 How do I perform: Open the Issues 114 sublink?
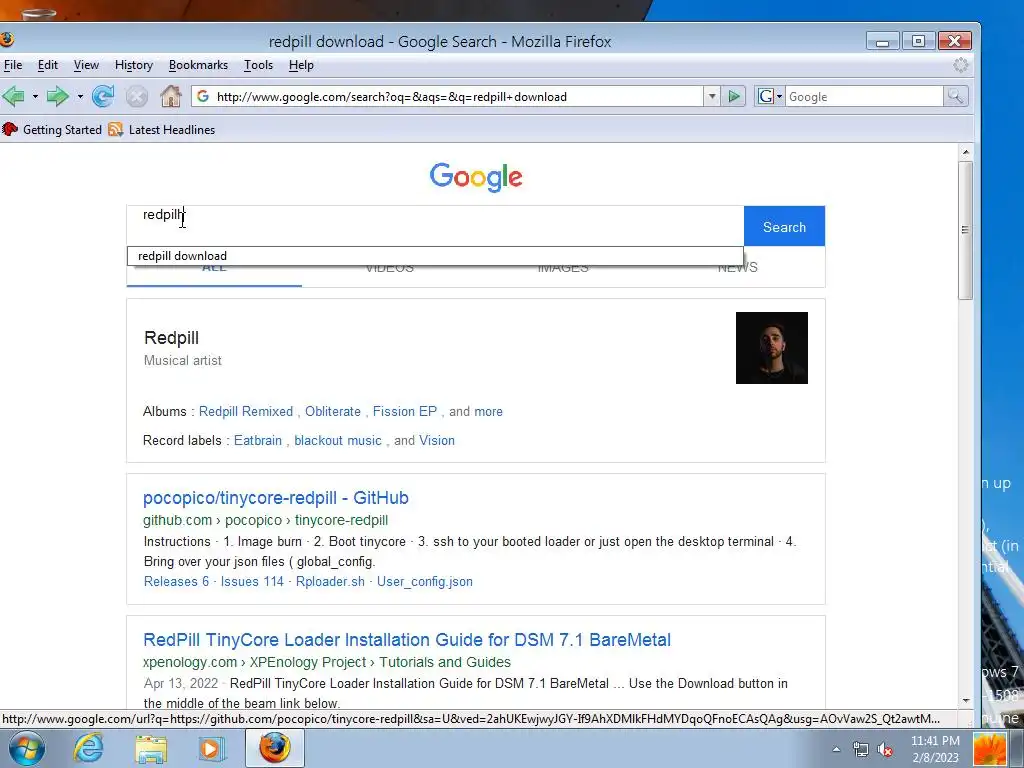click(252, 581)
